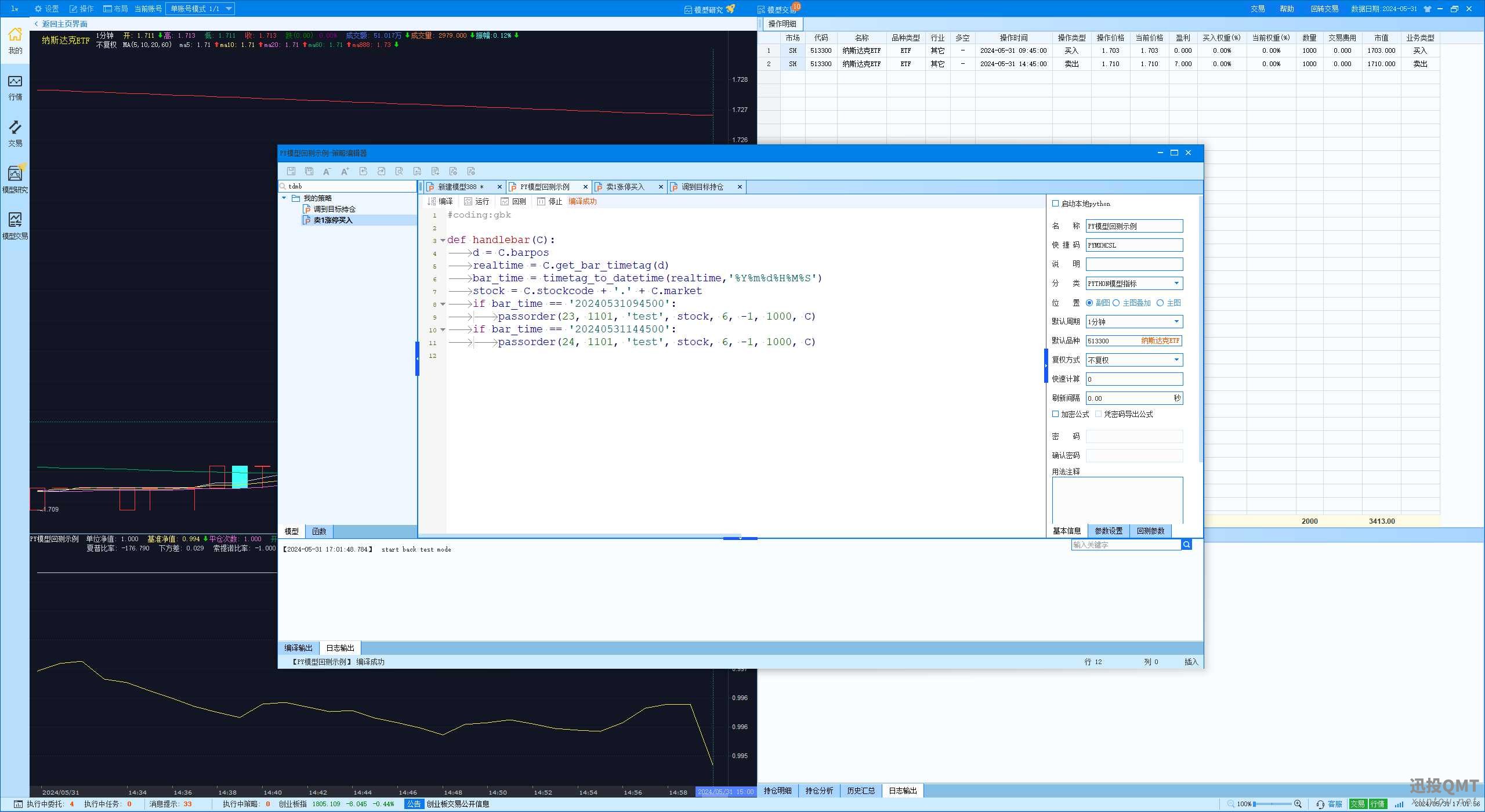This screenshot has height=812, width=1485.
Task: Run the strategy with 运行
Action: pos(477,201)
